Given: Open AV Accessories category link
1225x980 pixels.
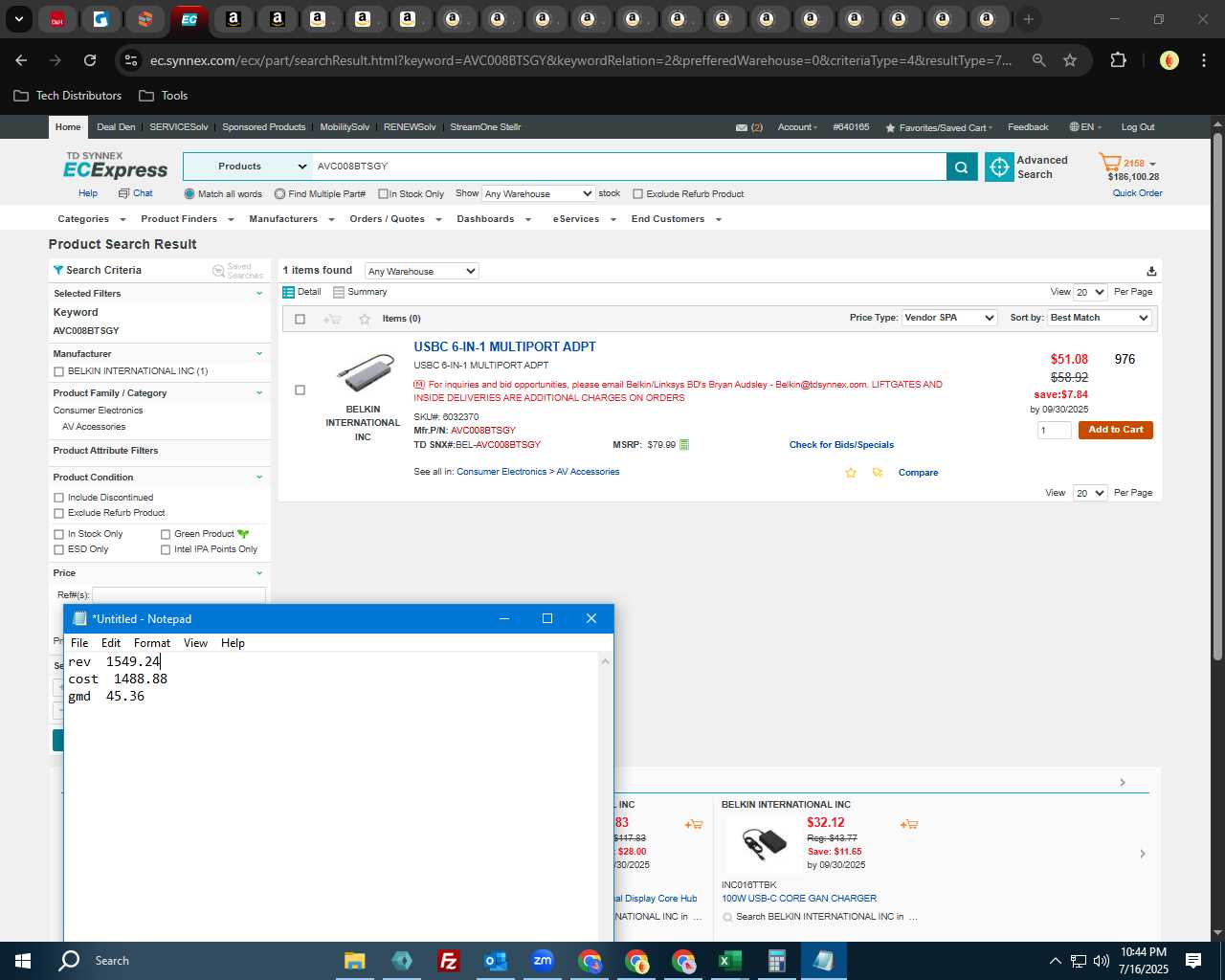Looking at the screenshot, I should click(588, 472).
